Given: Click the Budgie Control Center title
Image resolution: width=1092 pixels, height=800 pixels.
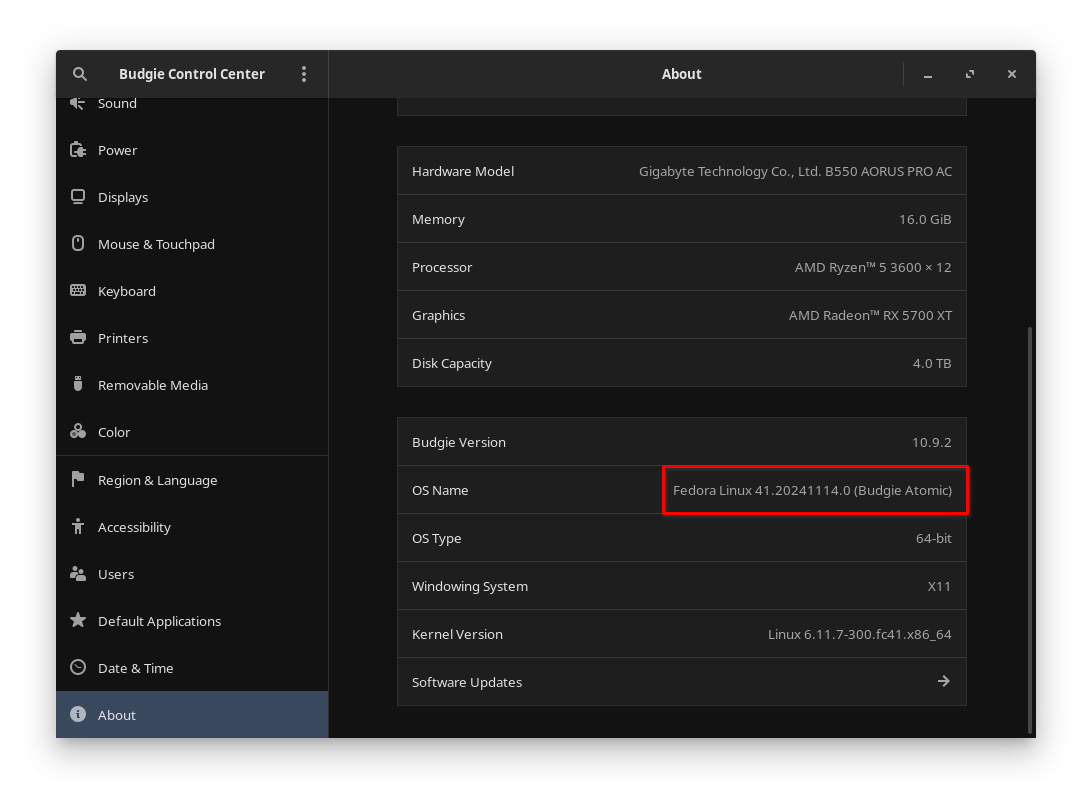Looking at the screenshot, I should 192,74.
